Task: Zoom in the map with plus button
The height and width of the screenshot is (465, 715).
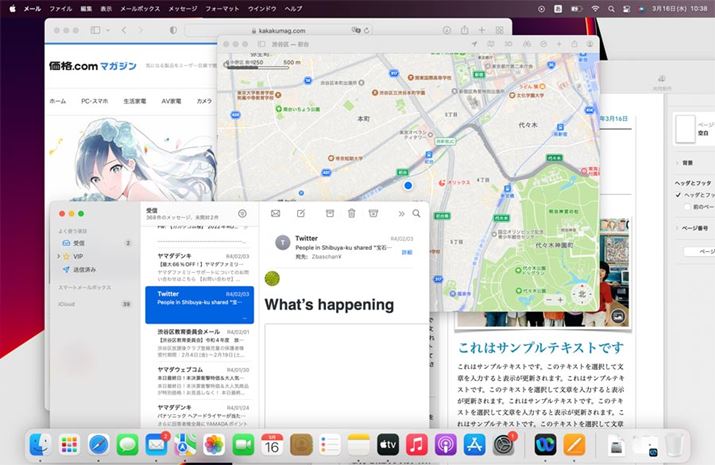Action: coord(561,298)
